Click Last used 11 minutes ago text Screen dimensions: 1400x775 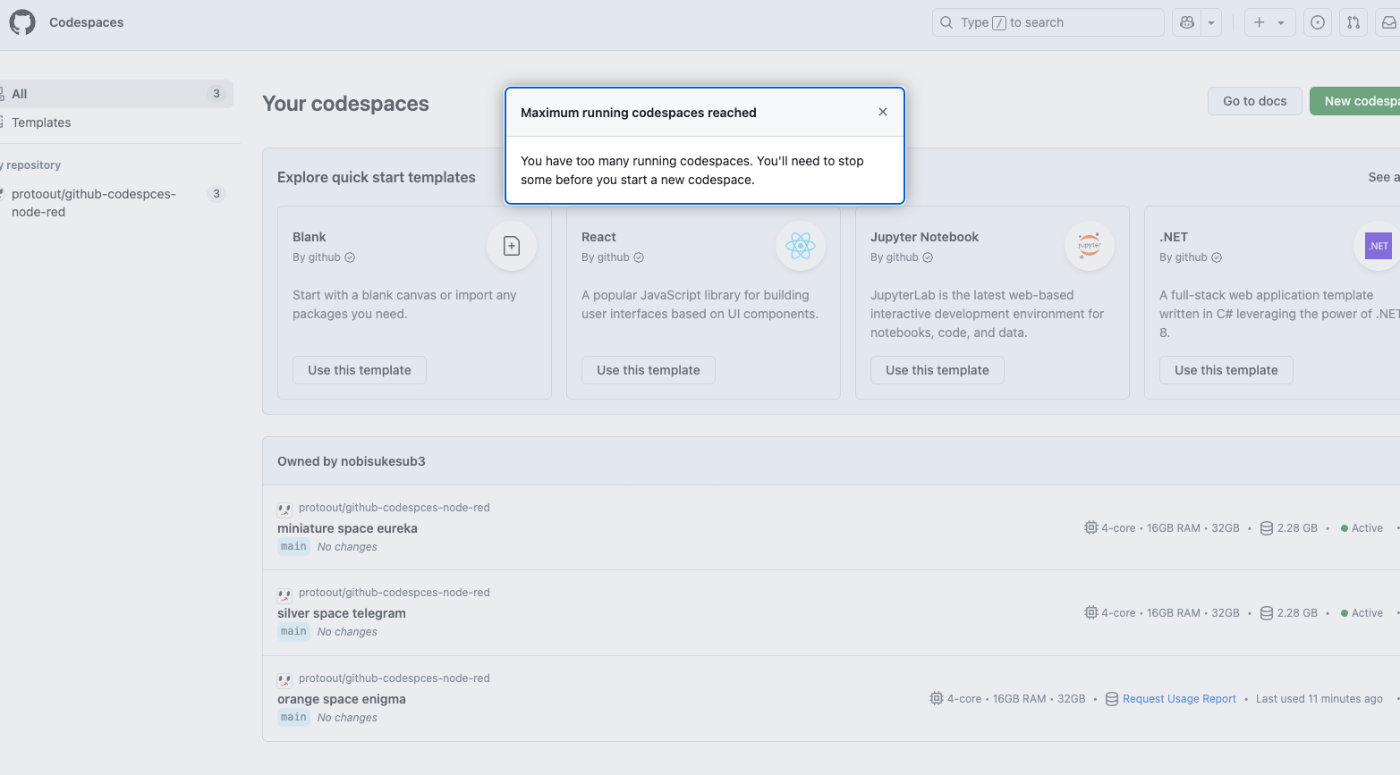(x=1319, y=699)
